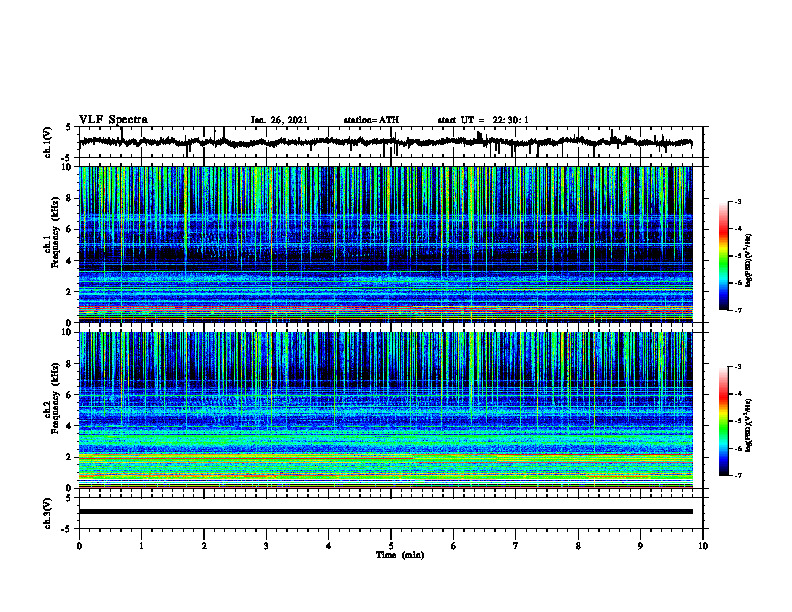Click the "5" tick on ch.3(V) axis
This screenshot has width=792, height=612.
69,498
